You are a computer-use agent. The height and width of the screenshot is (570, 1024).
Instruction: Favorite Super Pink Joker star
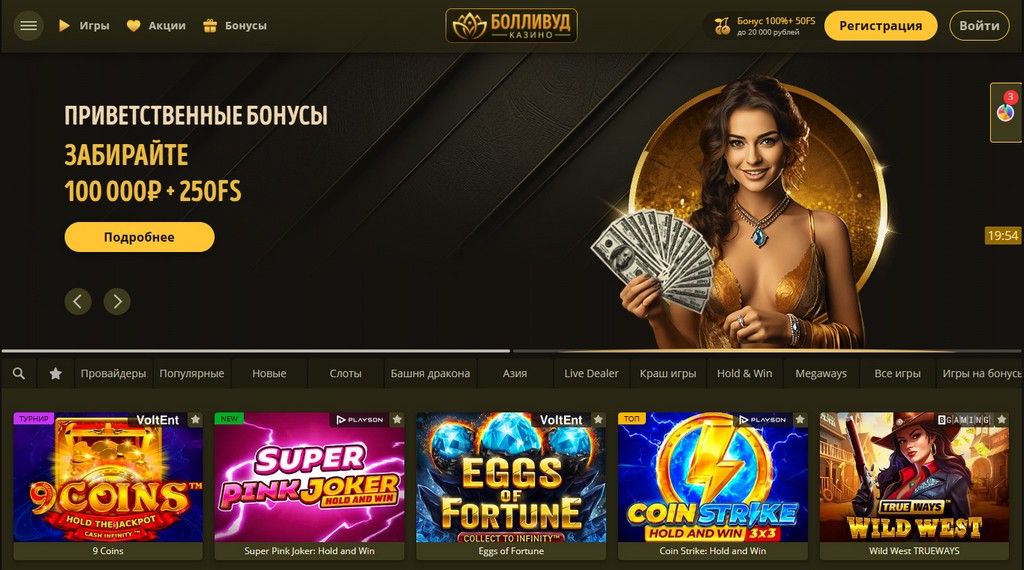[397, 420]
